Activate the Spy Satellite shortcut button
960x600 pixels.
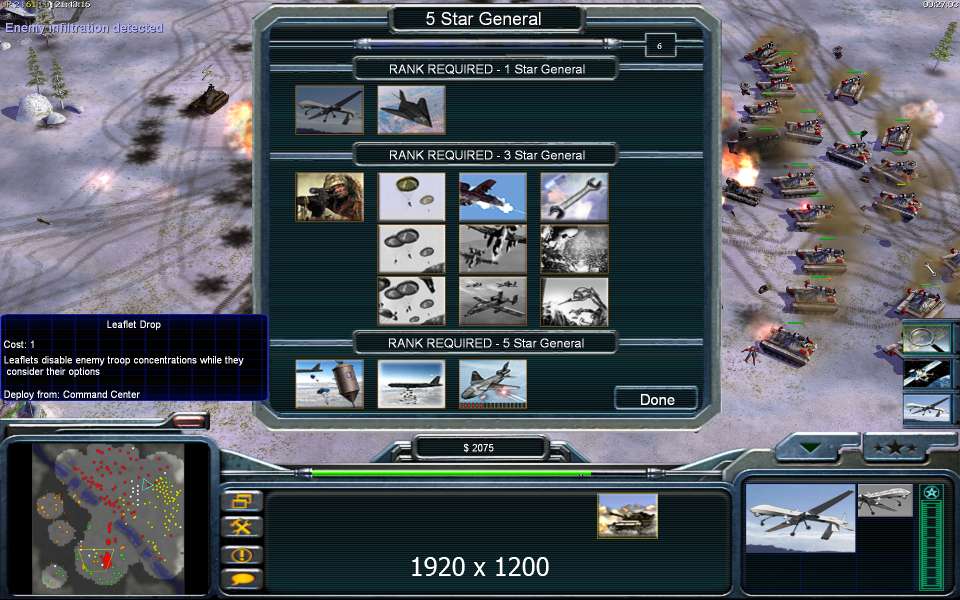926,374
